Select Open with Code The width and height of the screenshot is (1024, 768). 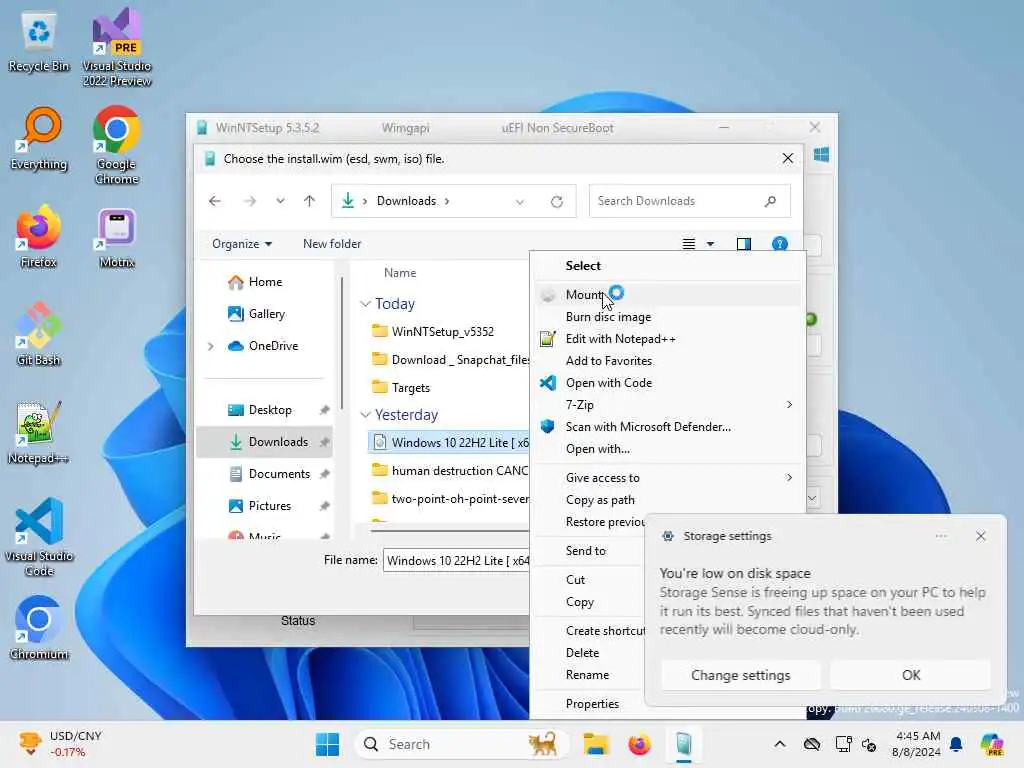(667, 383)
